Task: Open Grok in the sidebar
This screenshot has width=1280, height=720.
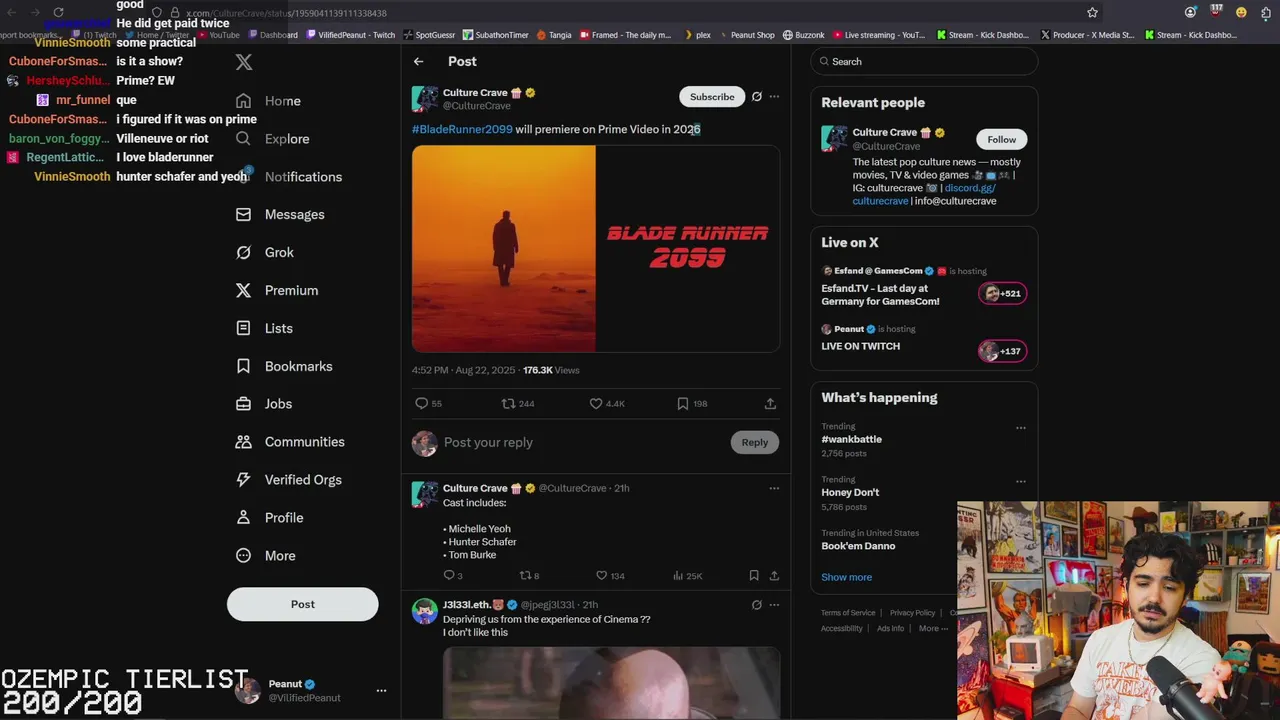Action: click(x=264, y=252)
